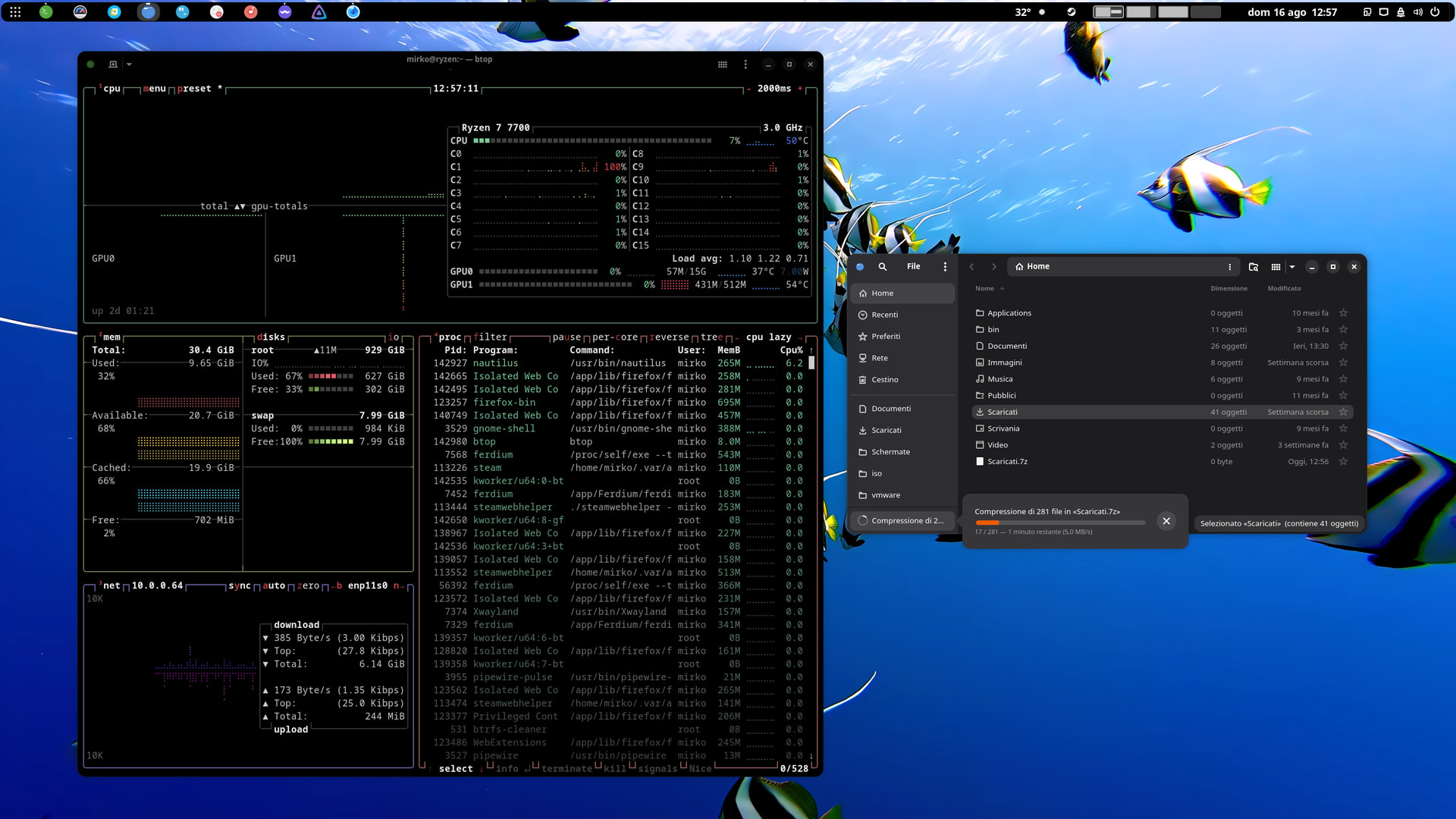
Task: Toggle pause in btop proc box
Action: click(x=566, y=337)
